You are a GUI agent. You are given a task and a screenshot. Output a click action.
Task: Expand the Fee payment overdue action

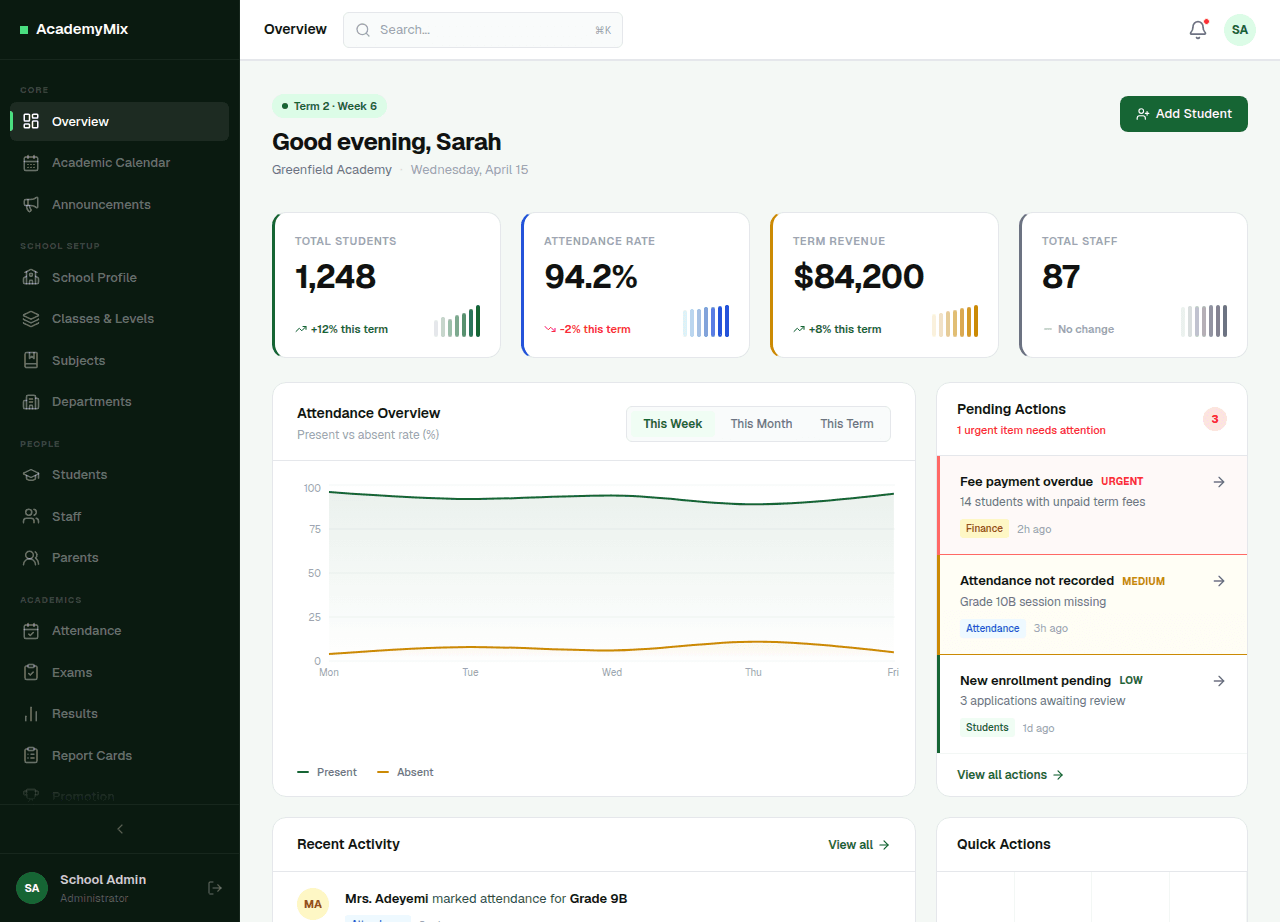tap(1219, 481)
